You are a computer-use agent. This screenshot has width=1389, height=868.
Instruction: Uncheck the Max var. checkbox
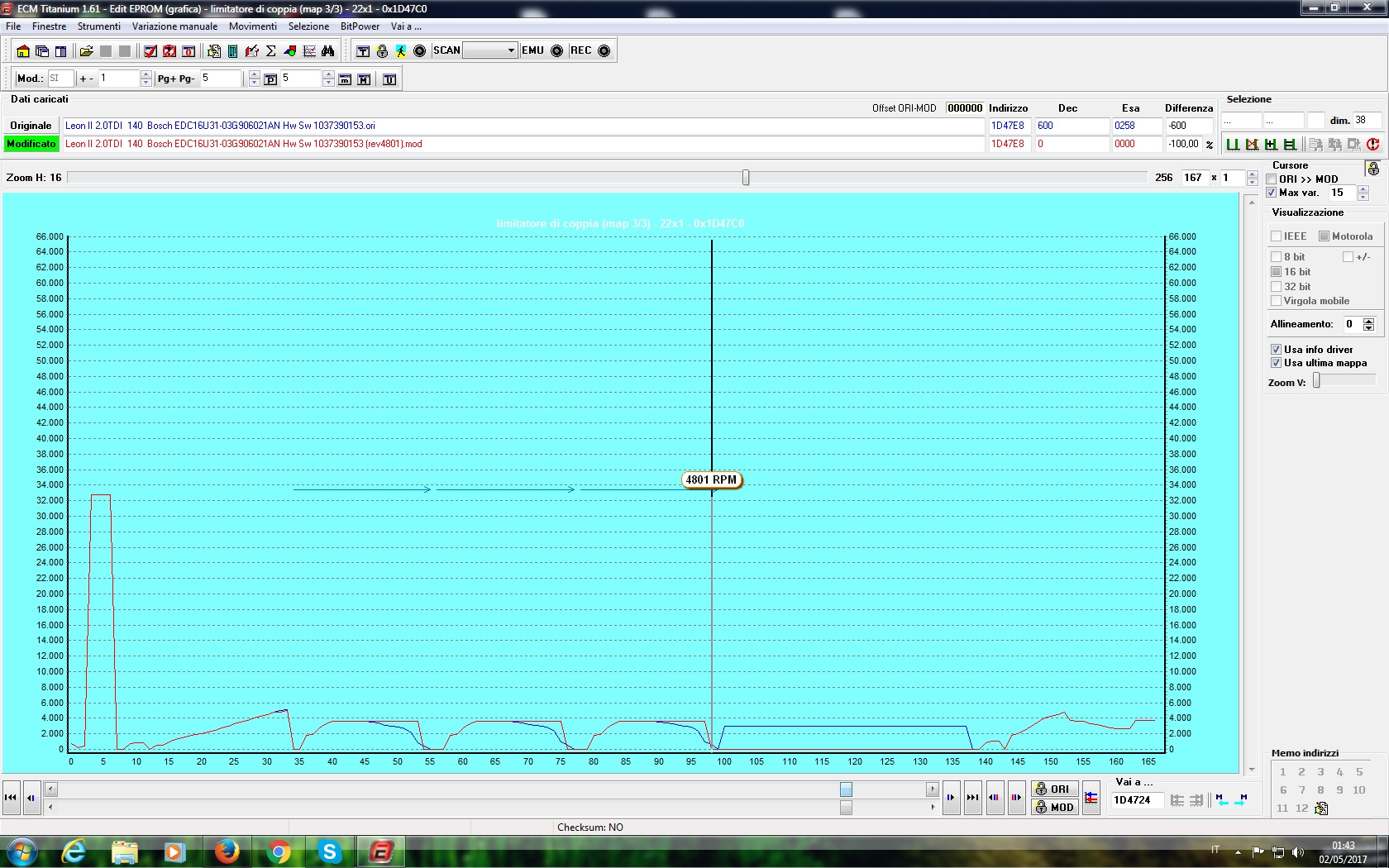pyautogui.click(x=1272, y=193)
